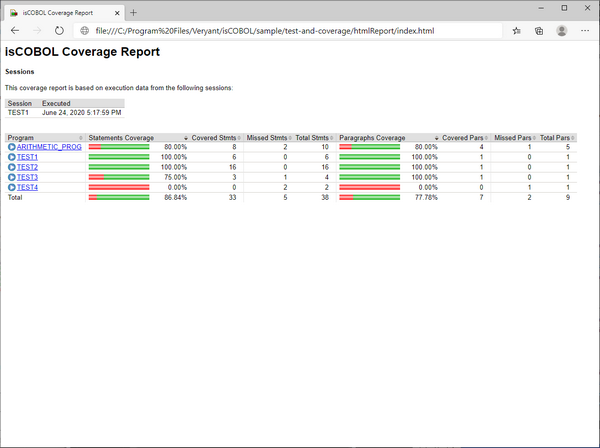Click the blue icon beside TEST1
The image size is (600, 448).
click(x=12, y=157)
